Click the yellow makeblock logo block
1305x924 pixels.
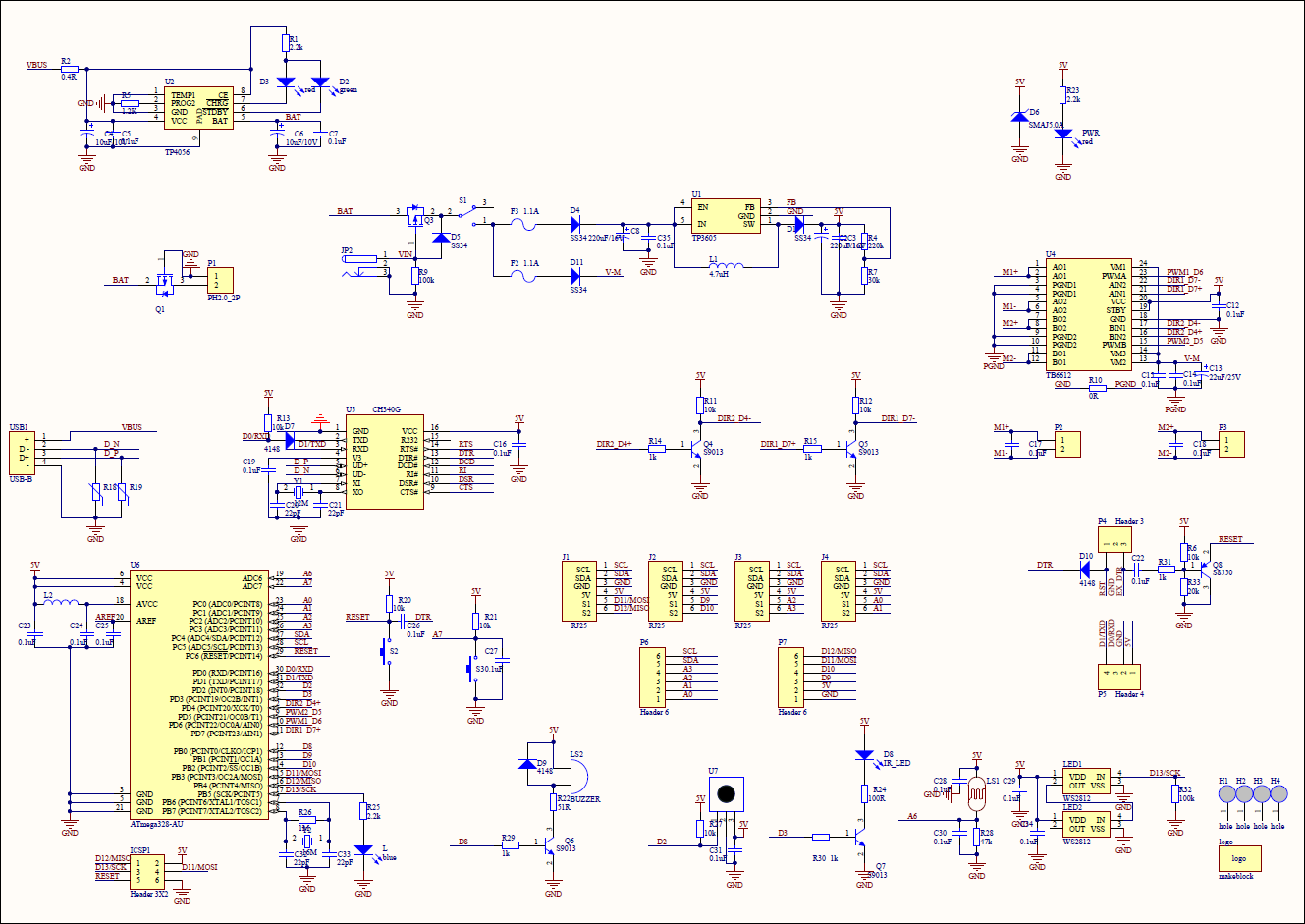(1239, 858)
